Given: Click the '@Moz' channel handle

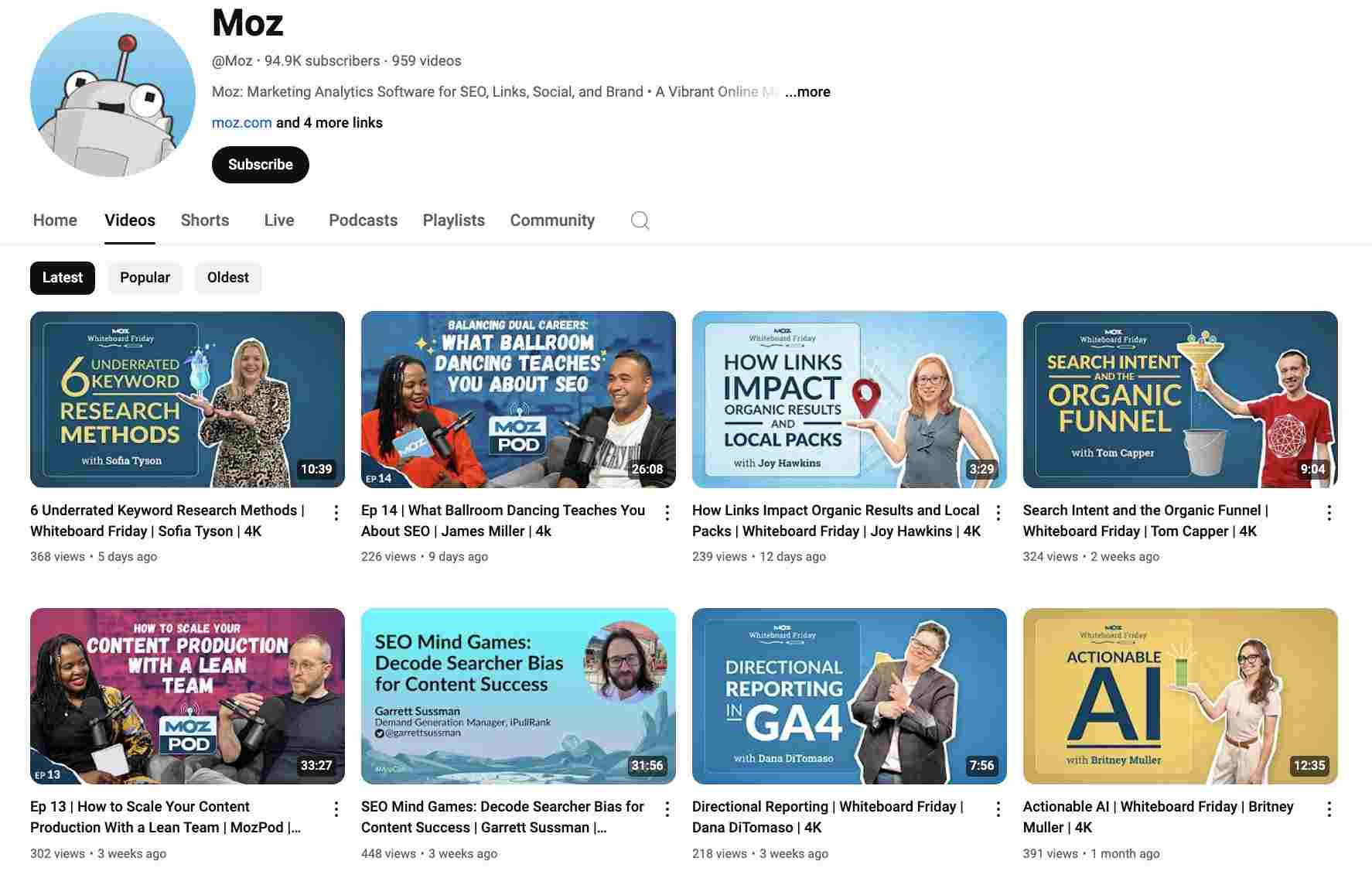Looking at the screenshot, I should click(232, 61).
